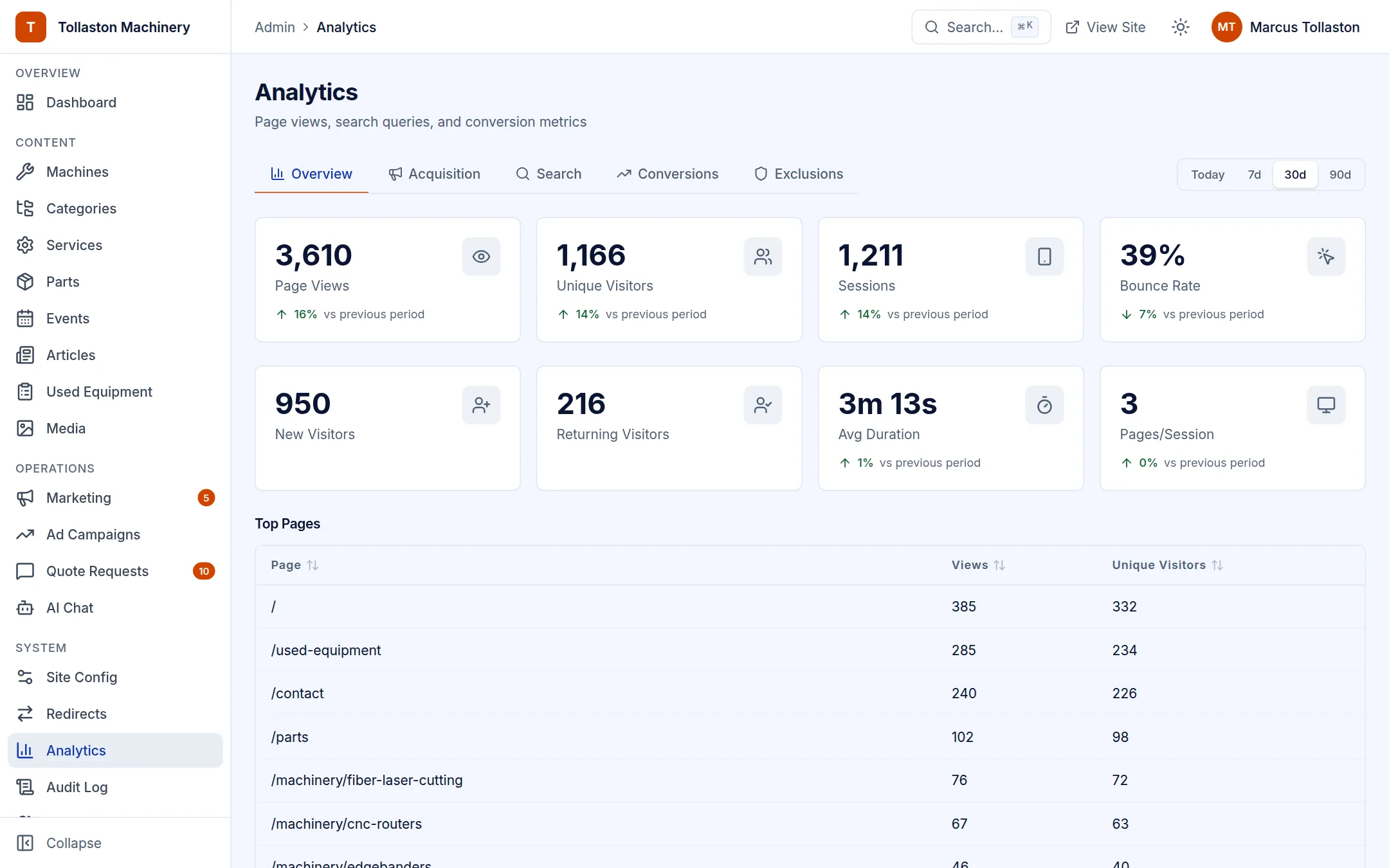1389x868 pixels.
Task: Click the stopwatch icon on Avg Duration card
Action: tap(1044, 405)
